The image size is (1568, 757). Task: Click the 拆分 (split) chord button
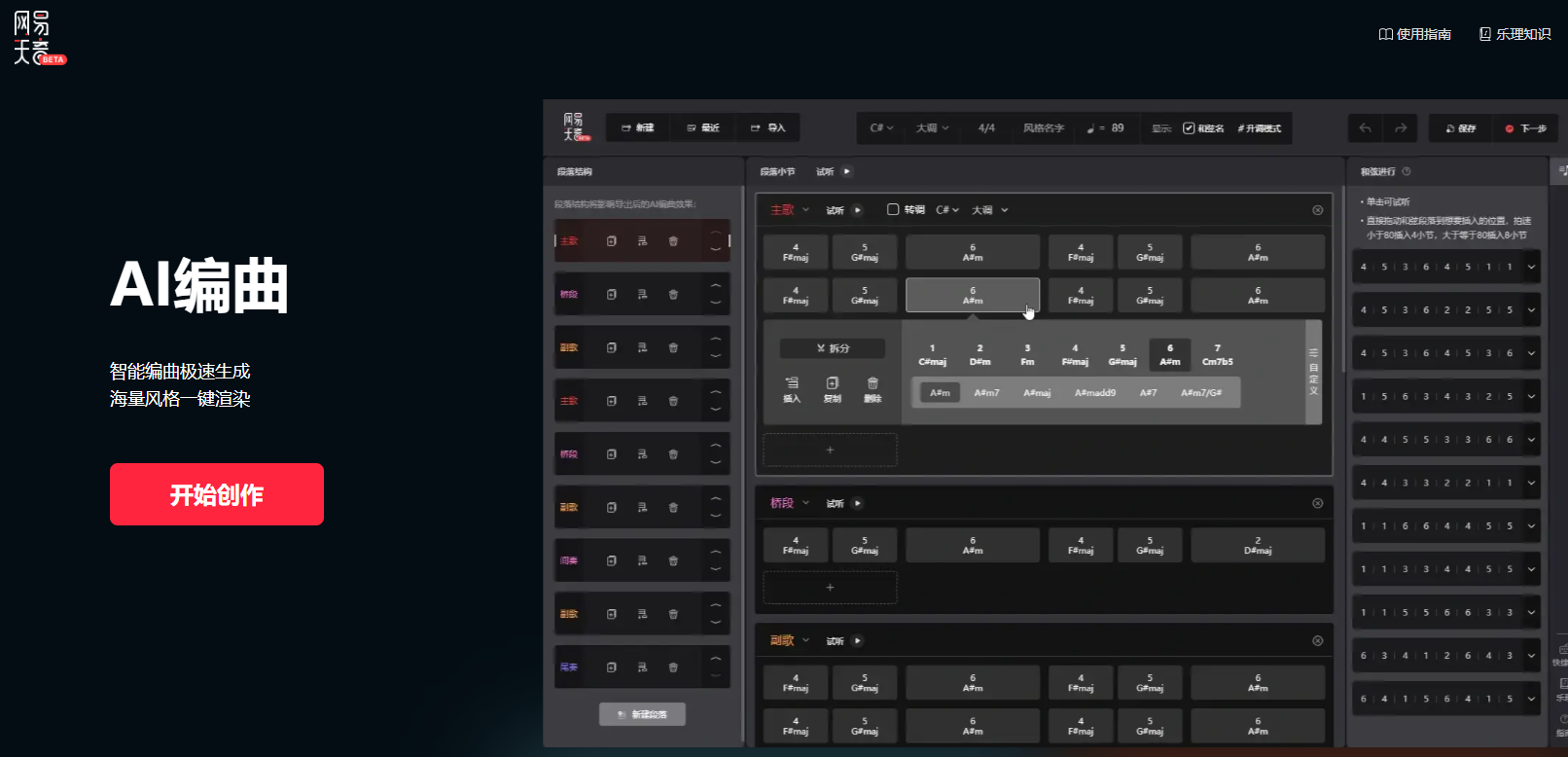833,347
